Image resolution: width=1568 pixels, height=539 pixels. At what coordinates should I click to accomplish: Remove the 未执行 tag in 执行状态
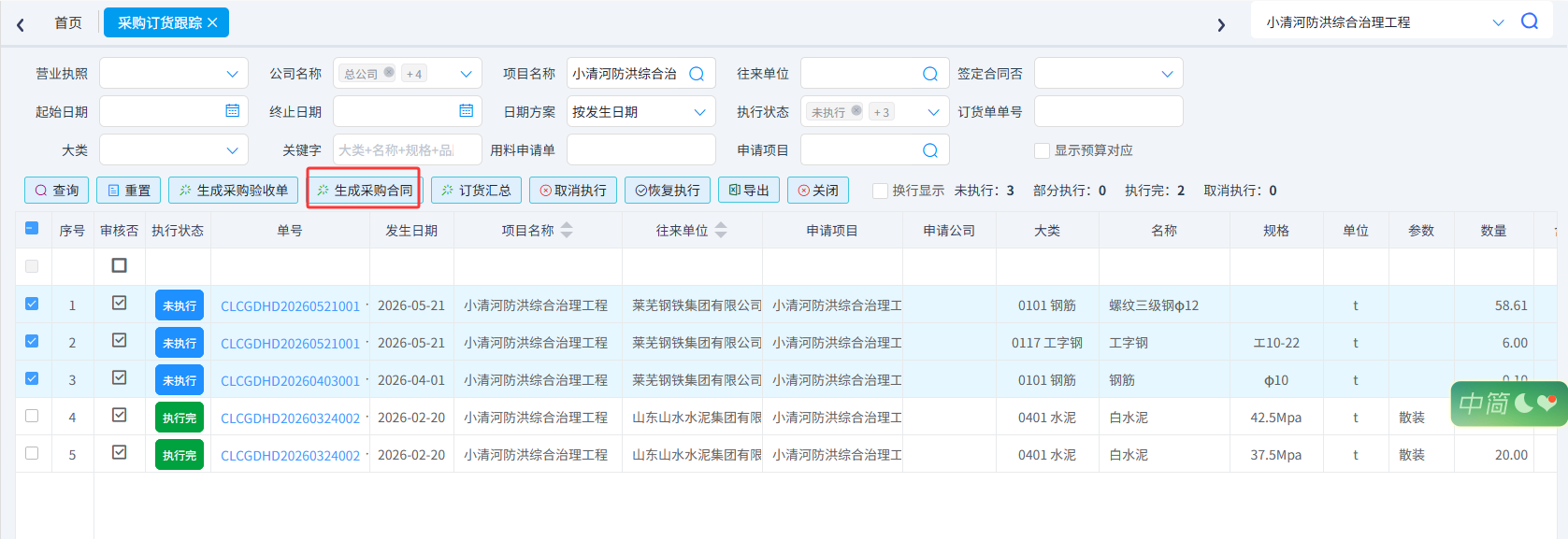[x=856, y=110]
